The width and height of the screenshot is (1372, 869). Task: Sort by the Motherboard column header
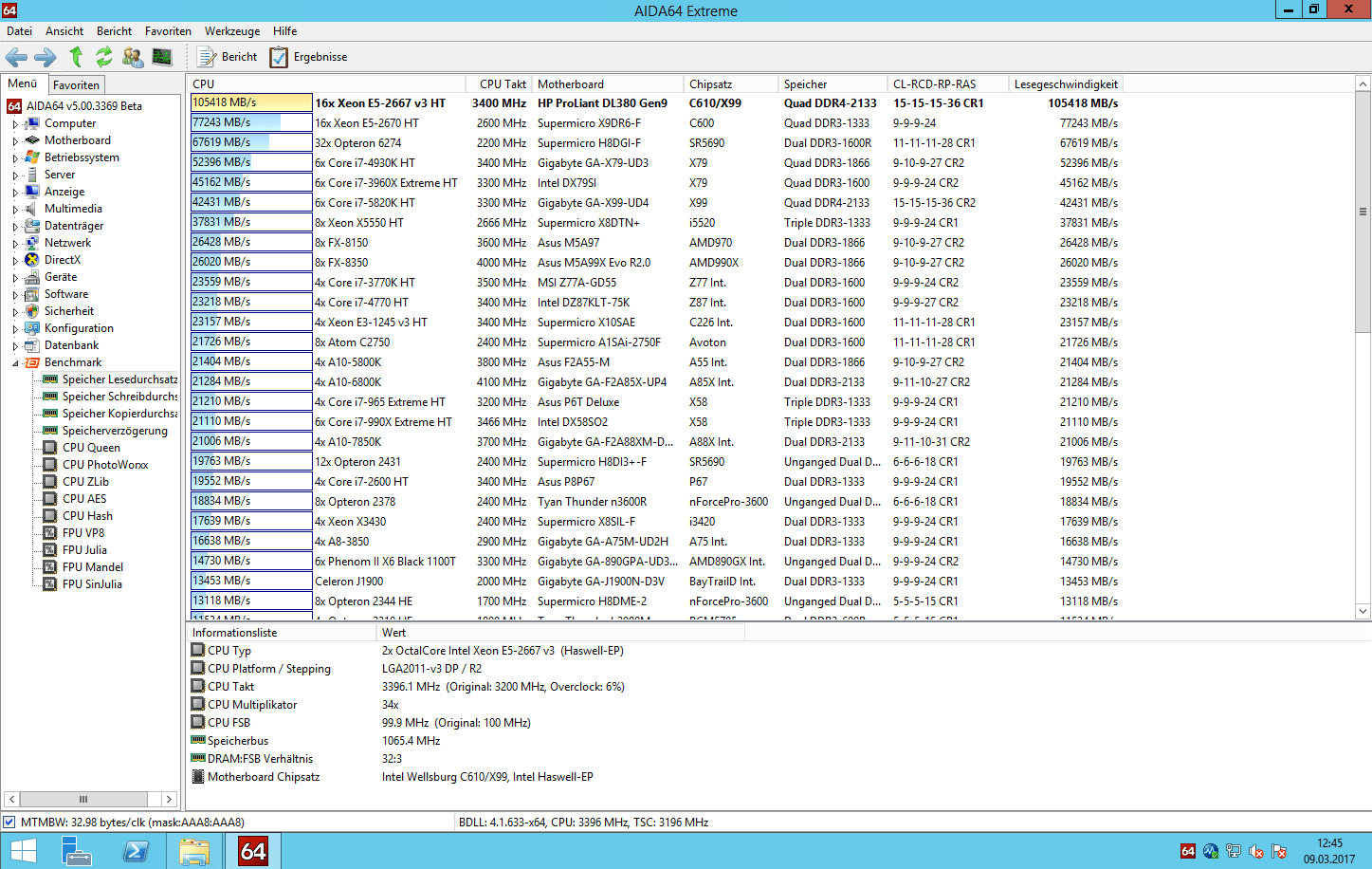(607, 84)
